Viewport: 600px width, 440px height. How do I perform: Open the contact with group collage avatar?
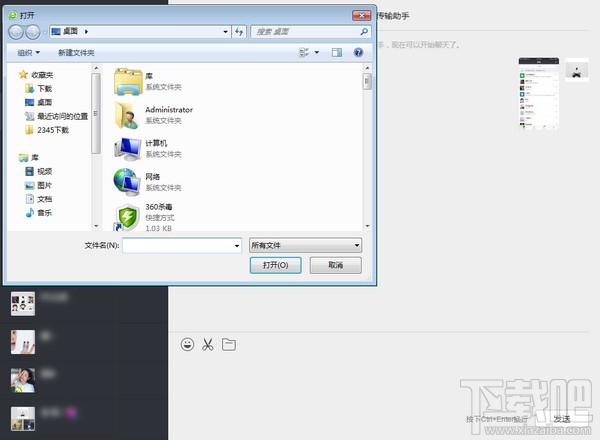23,304
